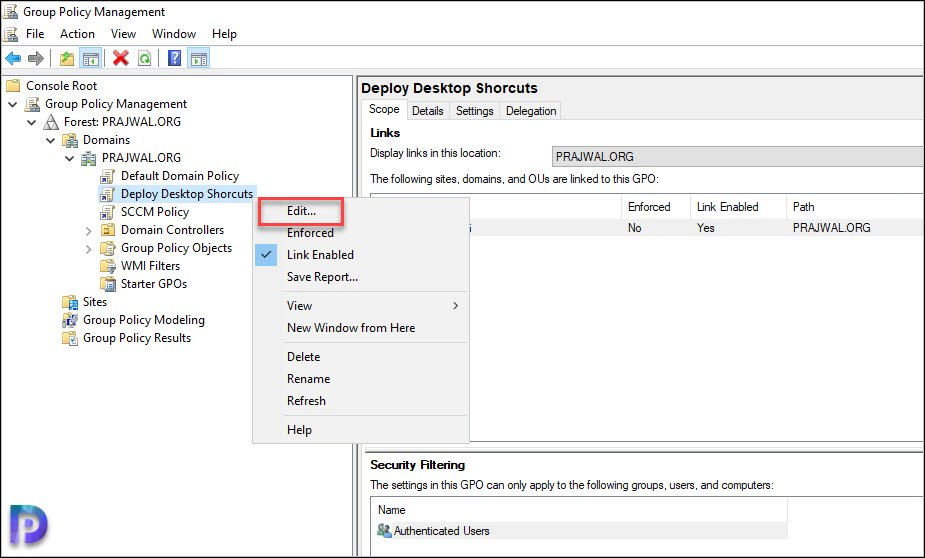Screen dimensions: 925x558
Task: Collapse the Domains node
Action: point(51,140)
